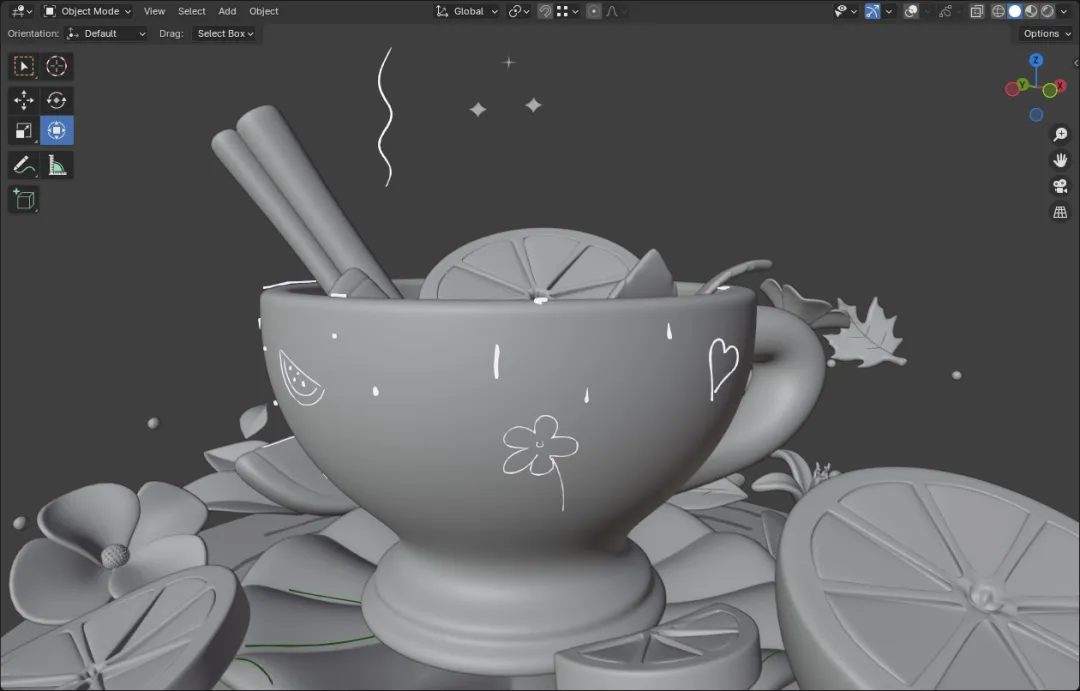Click the Y axis on navigation gizmo
The image size is (1080, 691).
[1023, 84]
